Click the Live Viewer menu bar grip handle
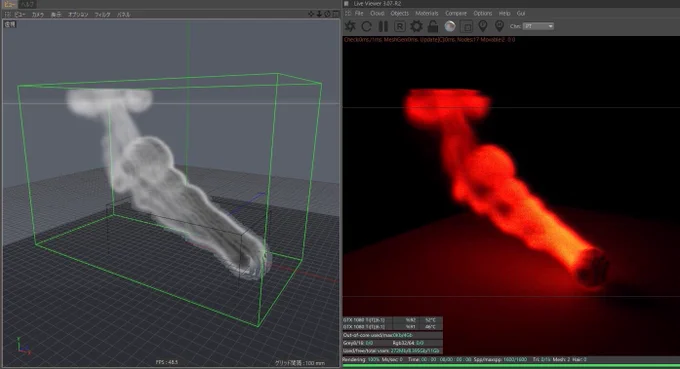Image resolution: width=680 pixels, height=369 pixels. [348, 13]
